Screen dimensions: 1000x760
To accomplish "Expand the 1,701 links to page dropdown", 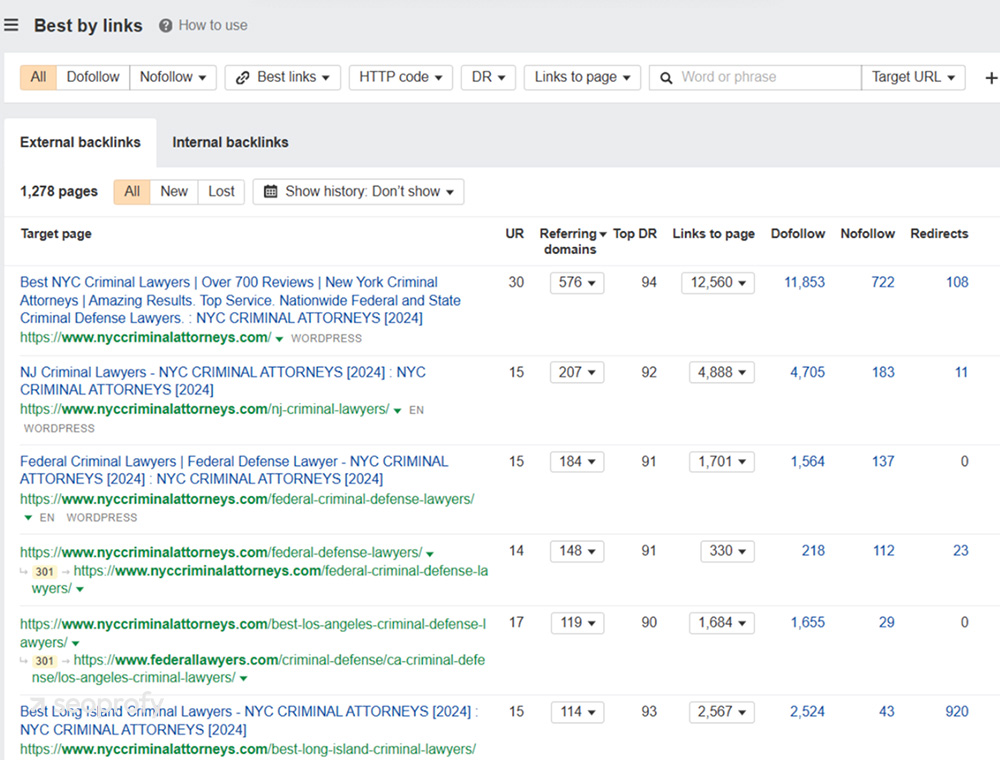I will (722, 462).
